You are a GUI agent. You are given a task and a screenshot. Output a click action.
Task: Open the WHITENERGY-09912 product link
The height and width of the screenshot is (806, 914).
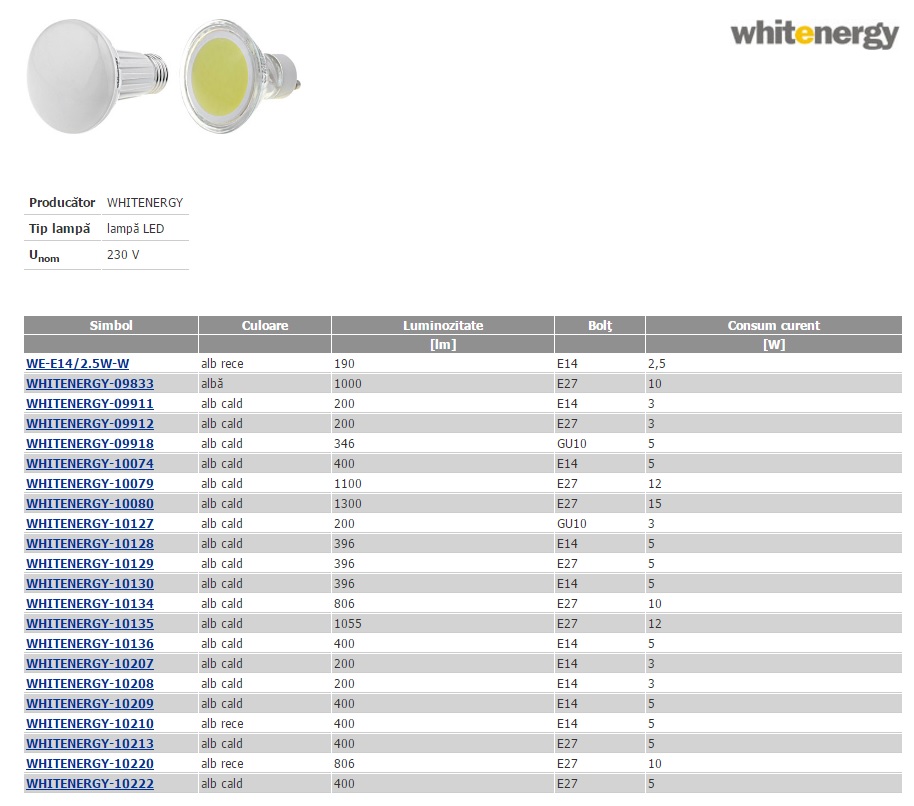pos(90,424)
